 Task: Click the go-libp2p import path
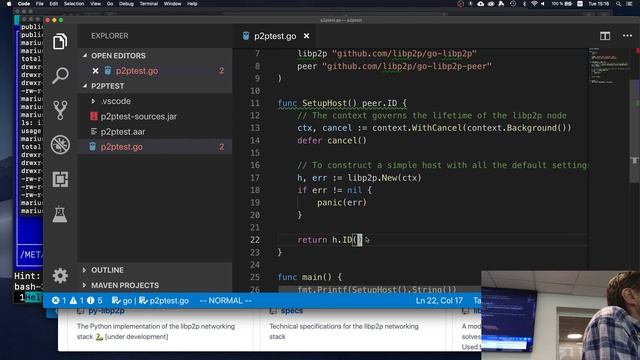coord(404,54)
